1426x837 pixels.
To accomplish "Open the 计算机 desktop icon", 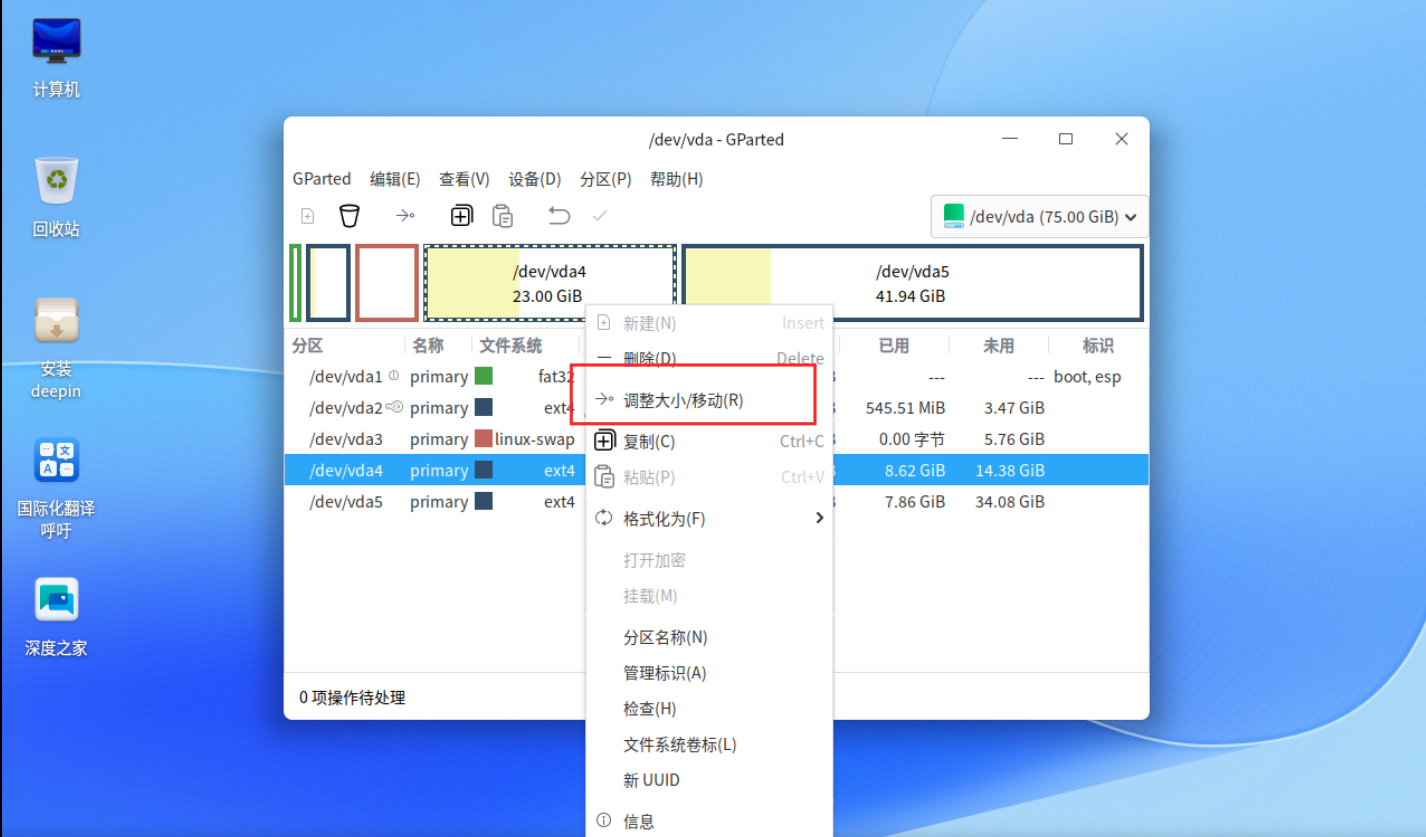I will tap(56, 57).
